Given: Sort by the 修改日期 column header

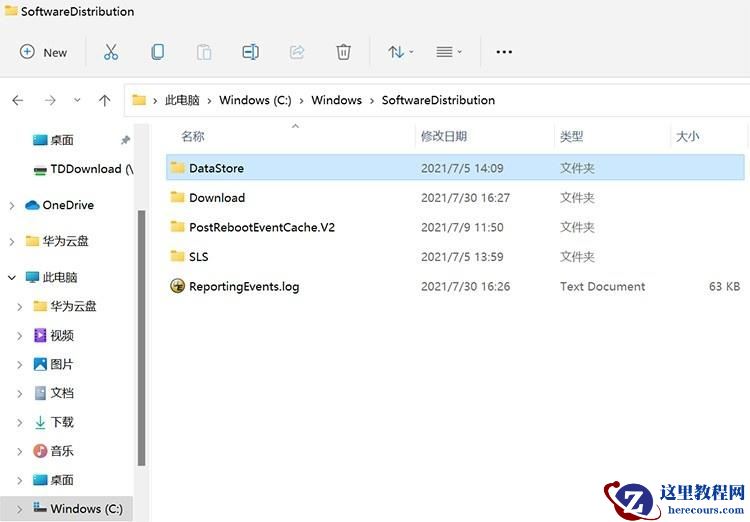Looking at the screenshot, I should click(x=443, y=136).
